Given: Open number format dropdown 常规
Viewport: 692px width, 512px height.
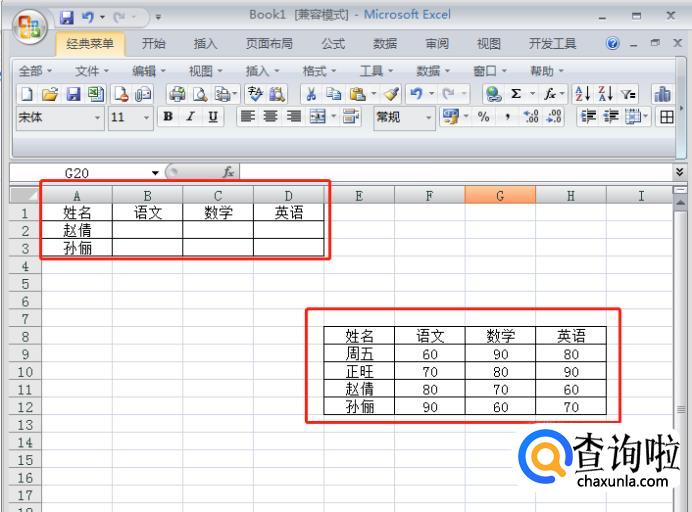Looking at the screenshot, I should pyautogui.click(x=428, y=118).
